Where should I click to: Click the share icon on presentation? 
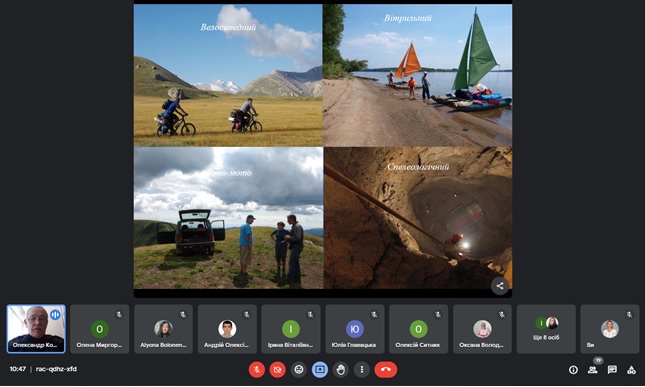[500, 286]
